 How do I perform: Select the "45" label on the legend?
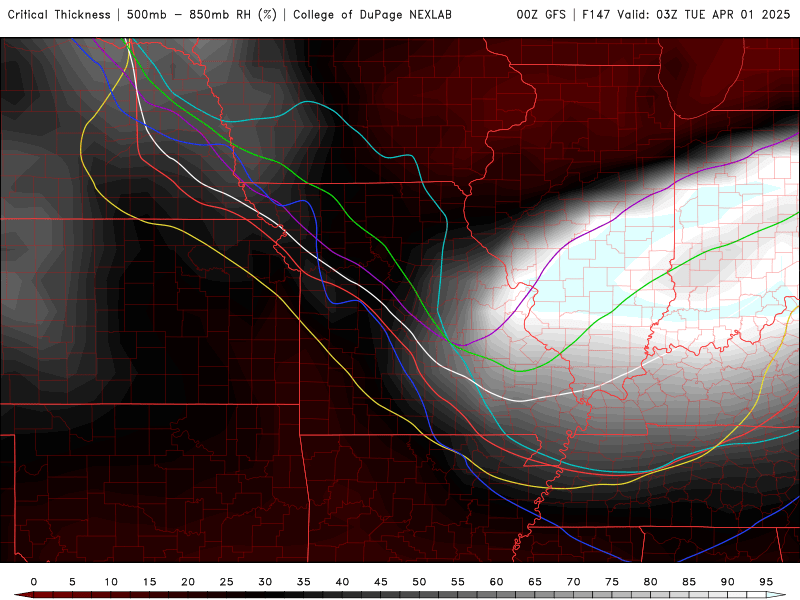point(381,582)
